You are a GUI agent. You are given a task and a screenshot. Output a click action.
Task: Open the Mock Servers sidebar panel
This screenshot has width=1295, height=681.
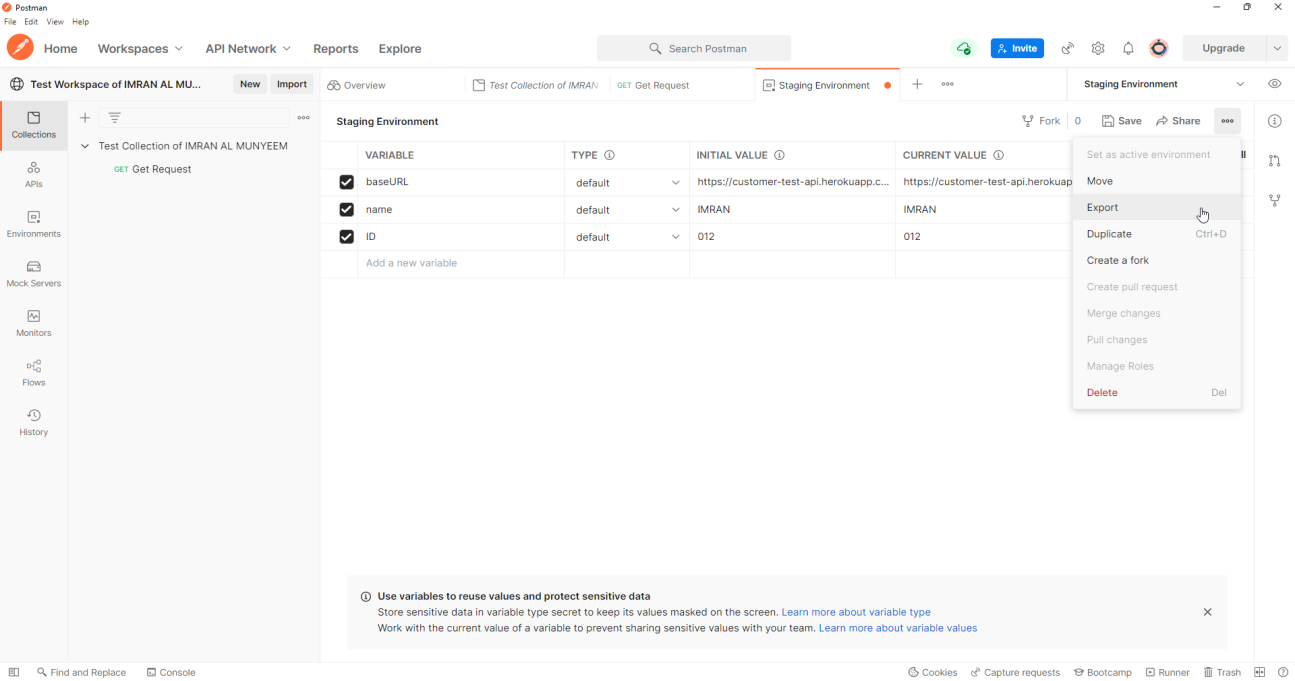point(34,274)
